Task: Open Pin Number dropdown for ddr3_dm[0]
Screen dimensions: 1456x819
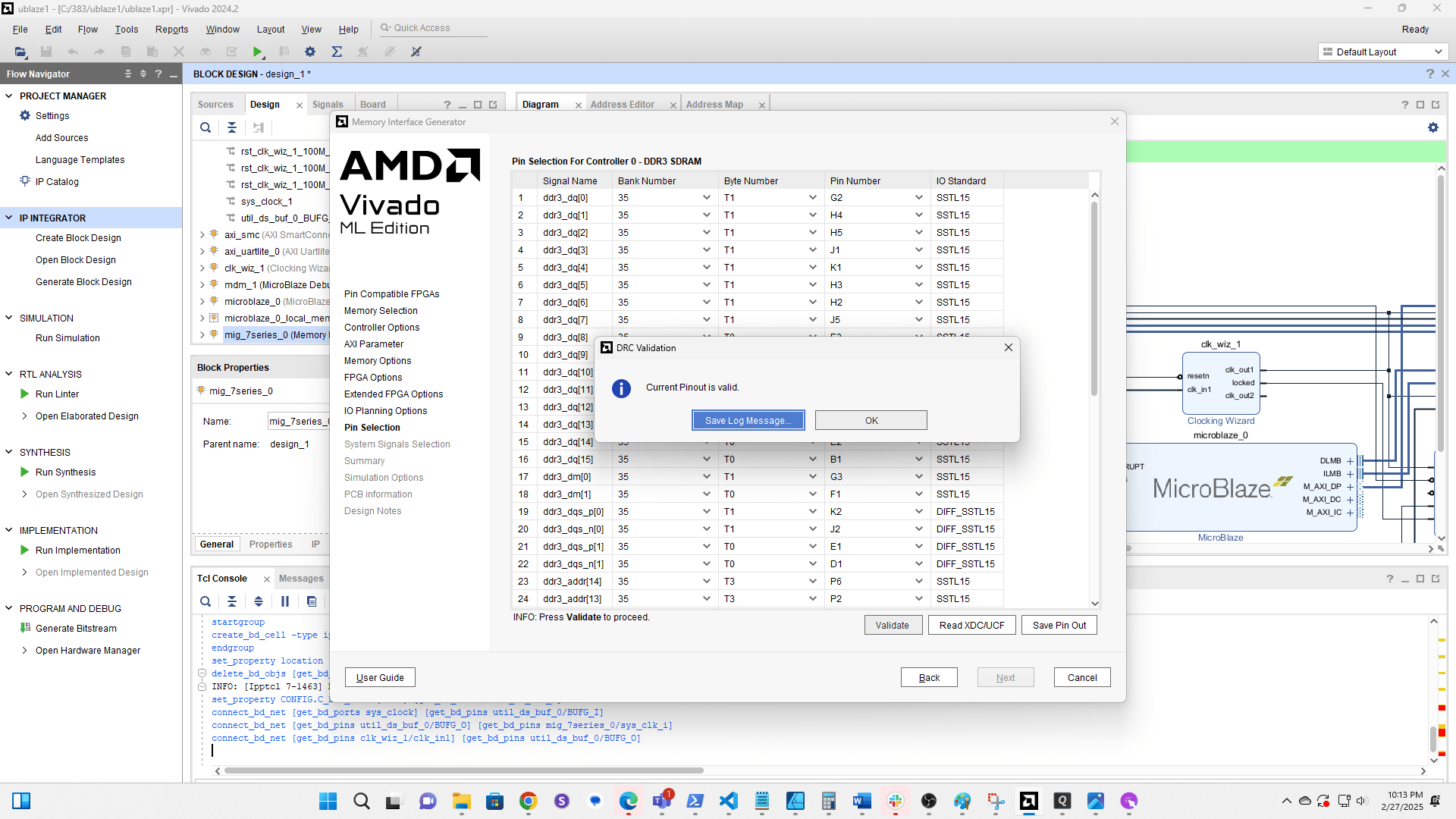Action: point(918,477)
